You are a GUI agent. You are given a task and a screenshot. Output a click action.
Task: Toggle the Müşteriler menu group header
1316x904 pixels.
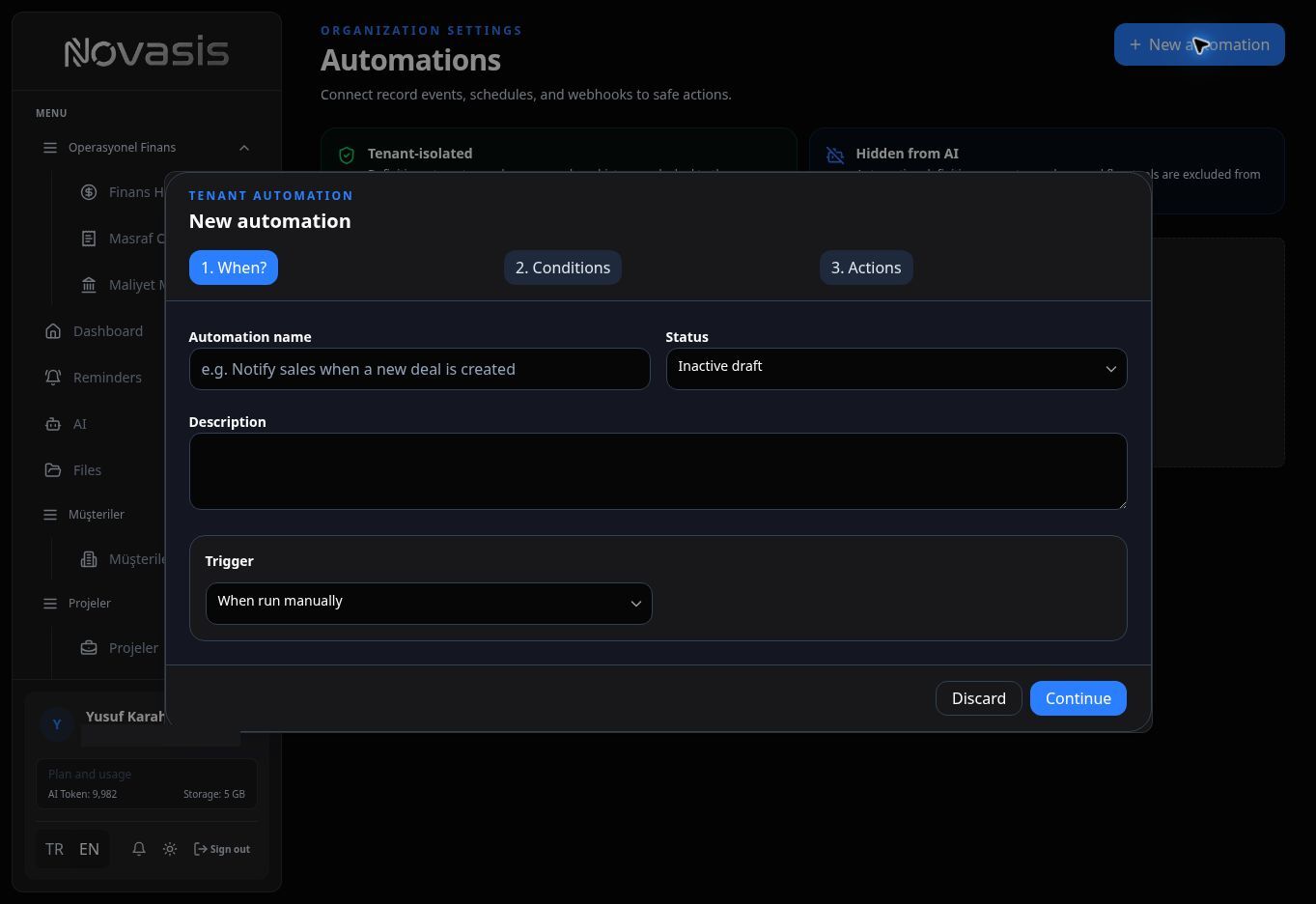click(x=97, y=515)
